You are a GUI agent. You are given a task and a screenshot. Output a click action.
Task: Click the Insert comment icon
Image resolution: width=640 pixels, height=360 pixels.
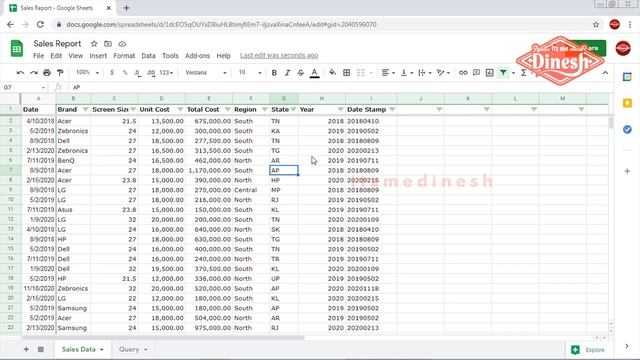[476, 73]
